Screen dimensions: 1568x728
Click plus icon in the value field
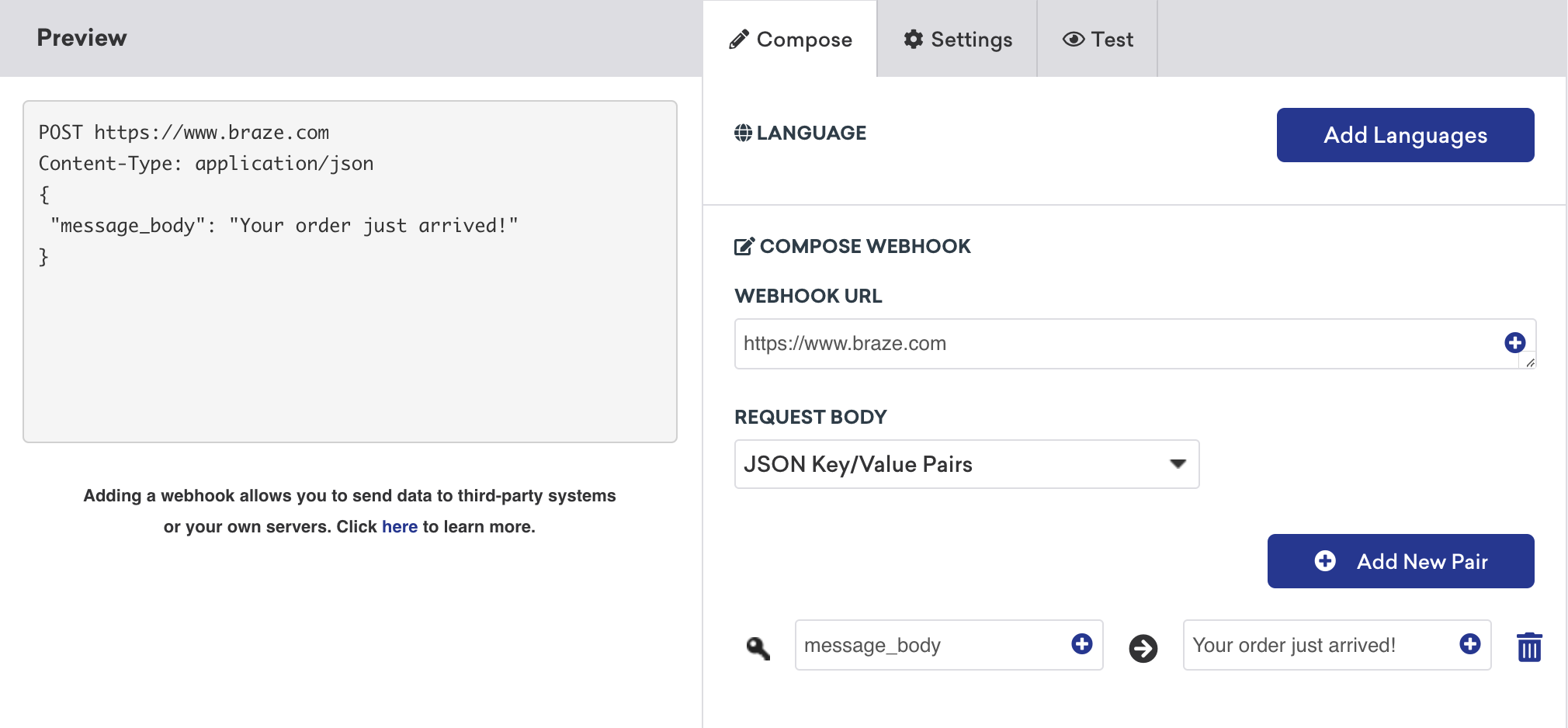[x=1470, y=643]
